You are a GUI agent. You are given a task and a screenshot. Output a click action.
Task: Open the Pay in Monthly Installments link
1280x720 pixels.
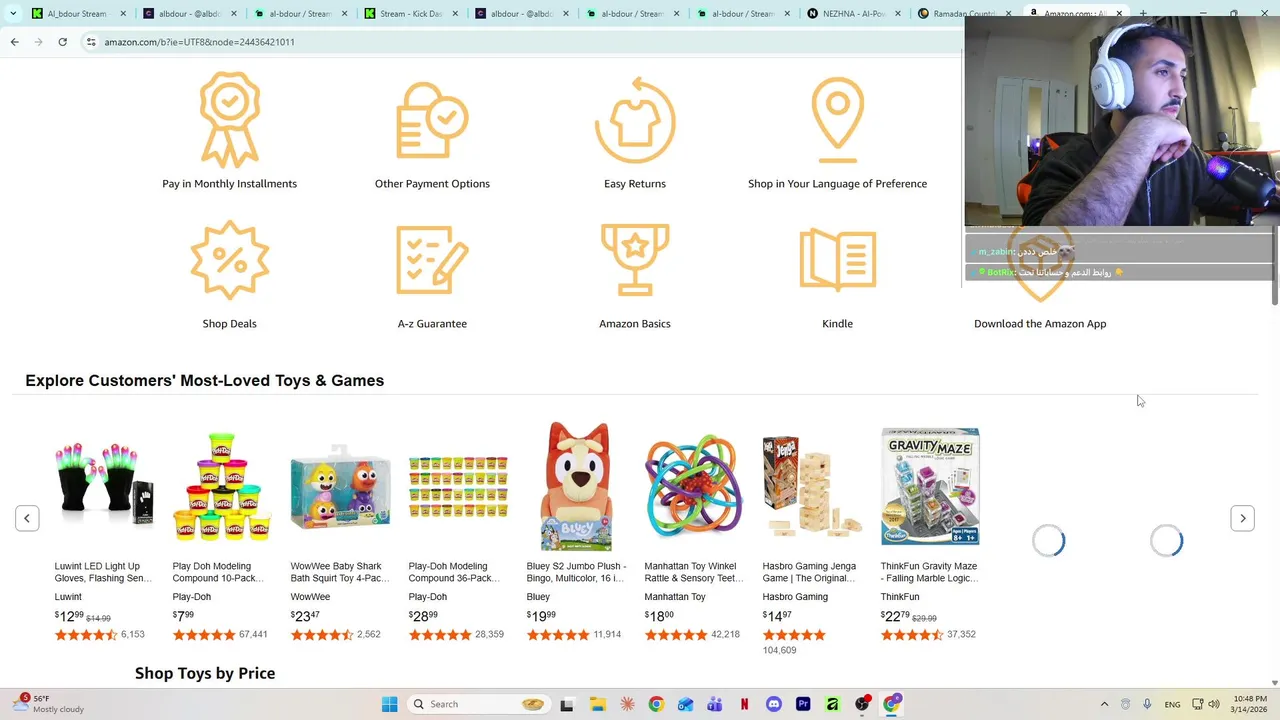point(230,184)
